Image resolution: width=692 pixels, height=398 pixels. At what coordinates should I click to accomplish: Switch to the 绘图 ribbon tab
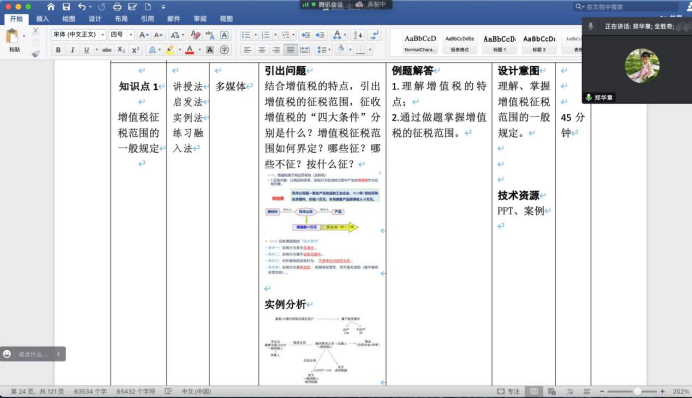[68, 19]
